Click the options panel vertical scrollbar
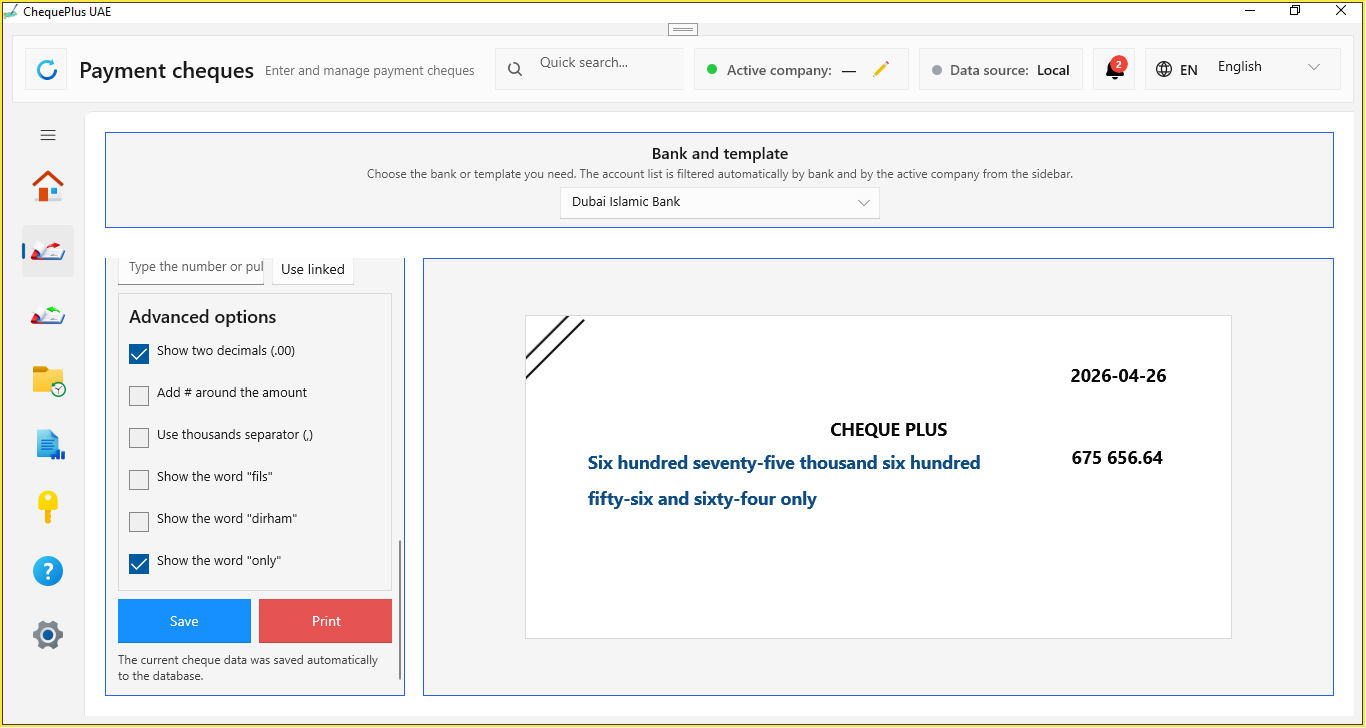This screenshot has width=1366, height=728. click(400, 610)
